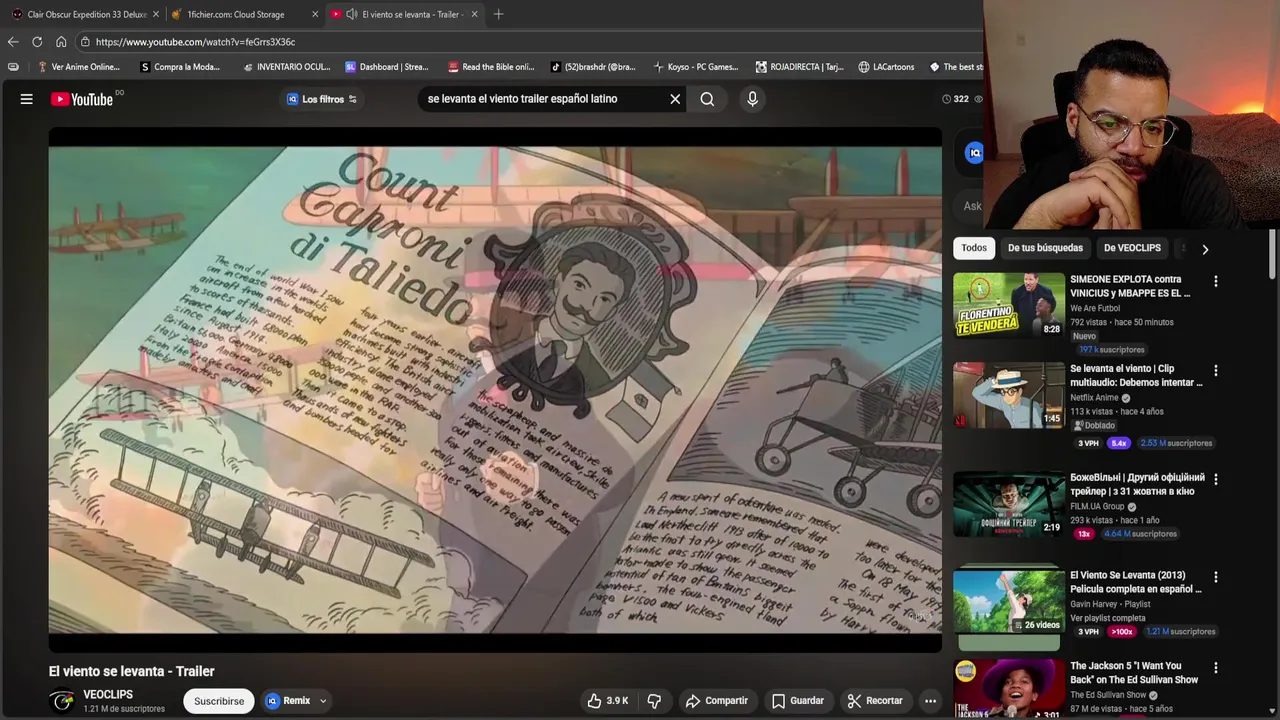Click the 322 clock counter in header

pos(954,99)
